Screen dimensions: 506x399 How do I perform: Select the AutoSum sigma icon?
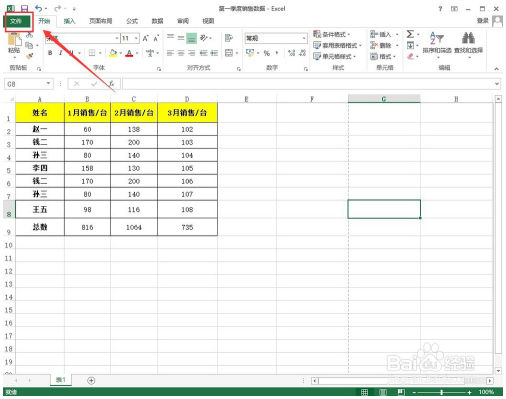pyautogui.click(x=410, y=34)
